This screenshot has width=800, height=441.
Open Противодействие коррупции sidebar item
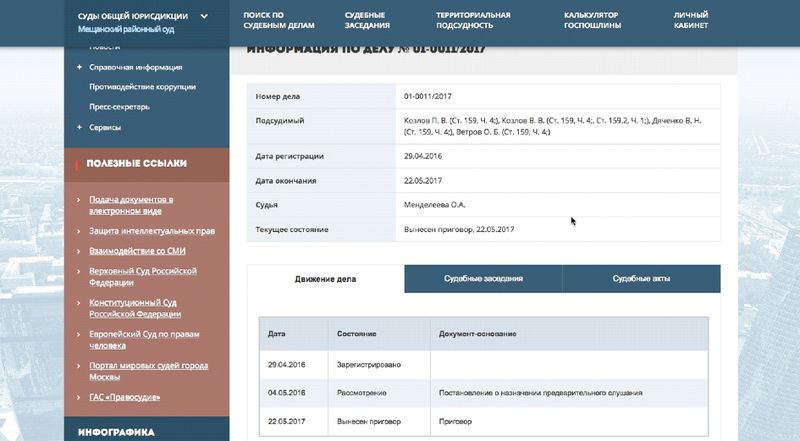tap(142, 87)
